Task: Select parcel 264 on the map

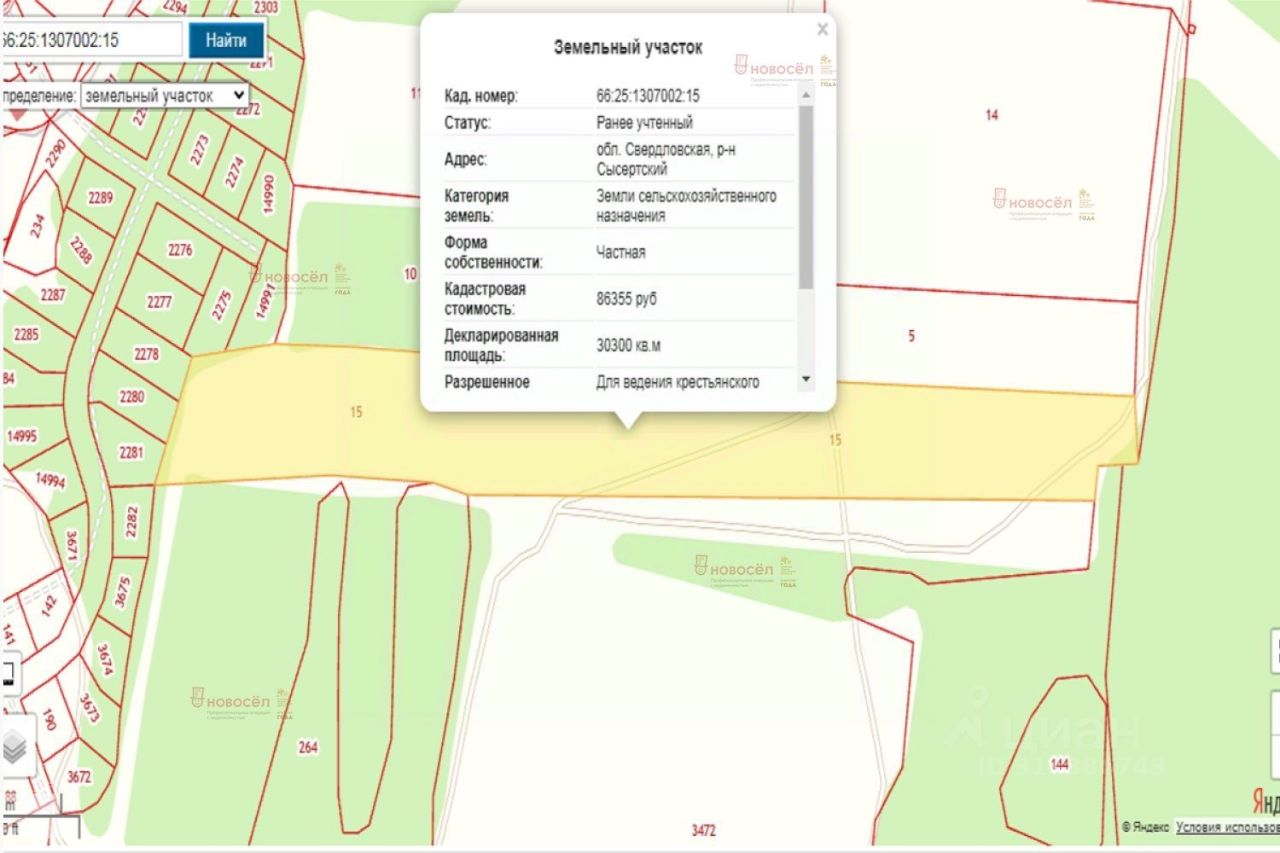Action: coord(307,746)
